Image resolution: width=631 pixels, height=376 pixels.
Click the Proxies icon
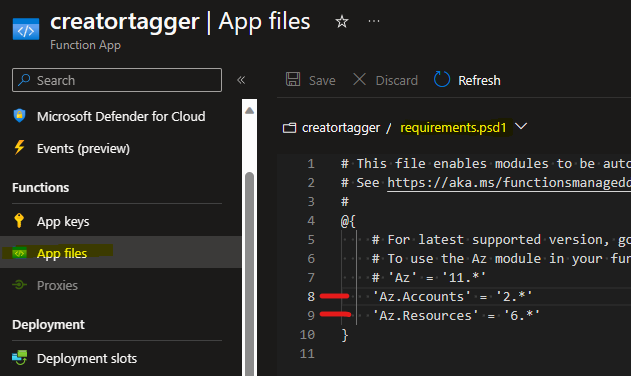click(x=19, y=285)
